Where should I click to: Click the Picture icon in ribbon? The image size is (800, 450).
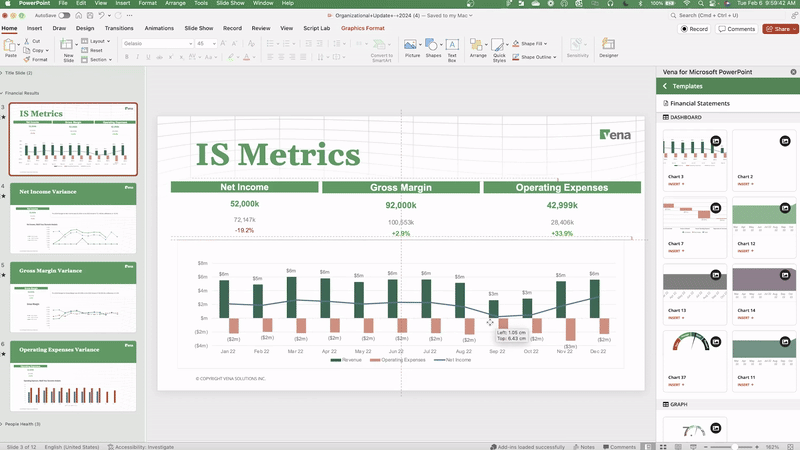412,46
